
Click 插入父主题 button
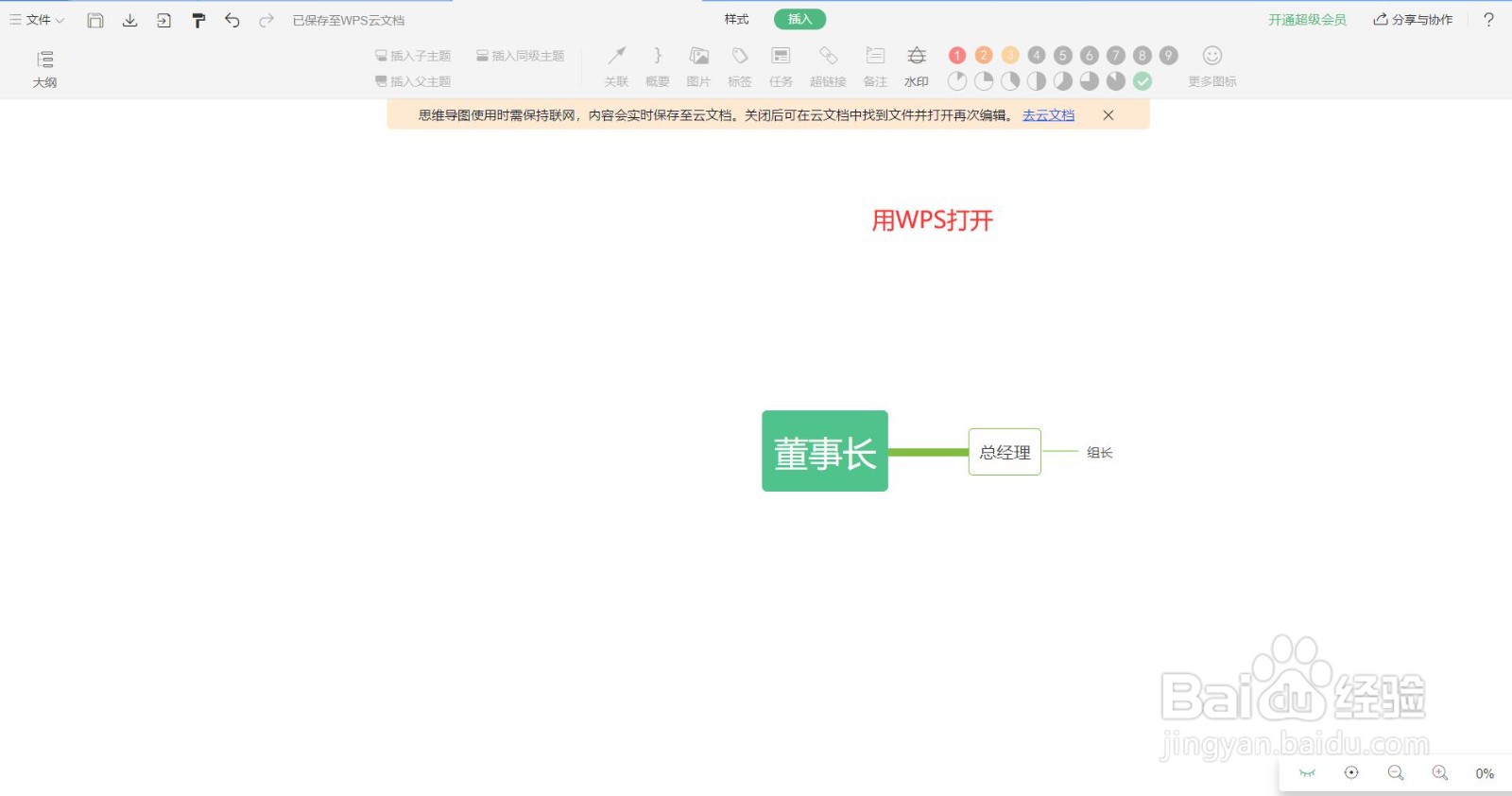413,81
